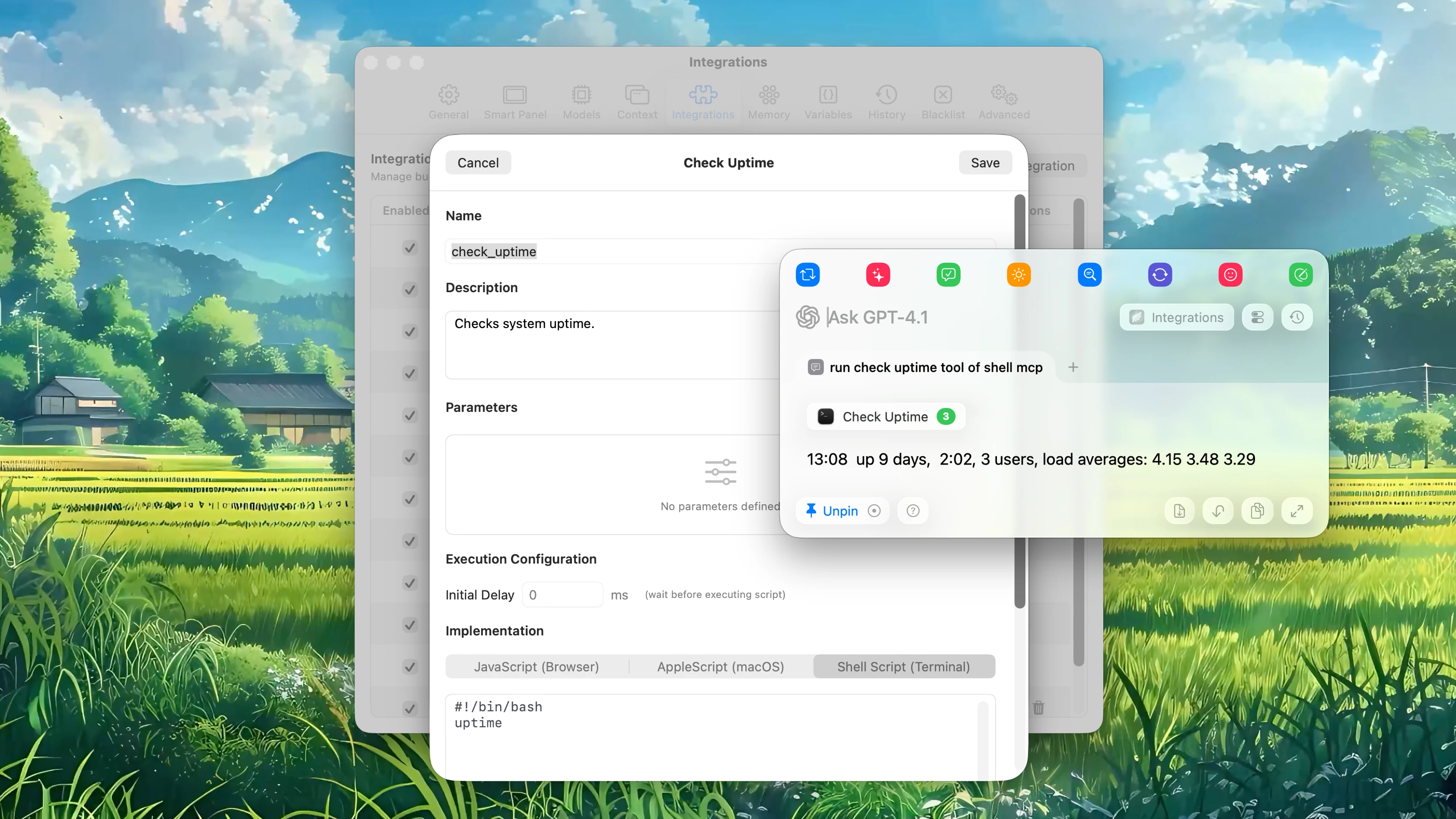Open the Blacklist settings section
Viewport: 1456px width, 819px height.
pos(942,102)
